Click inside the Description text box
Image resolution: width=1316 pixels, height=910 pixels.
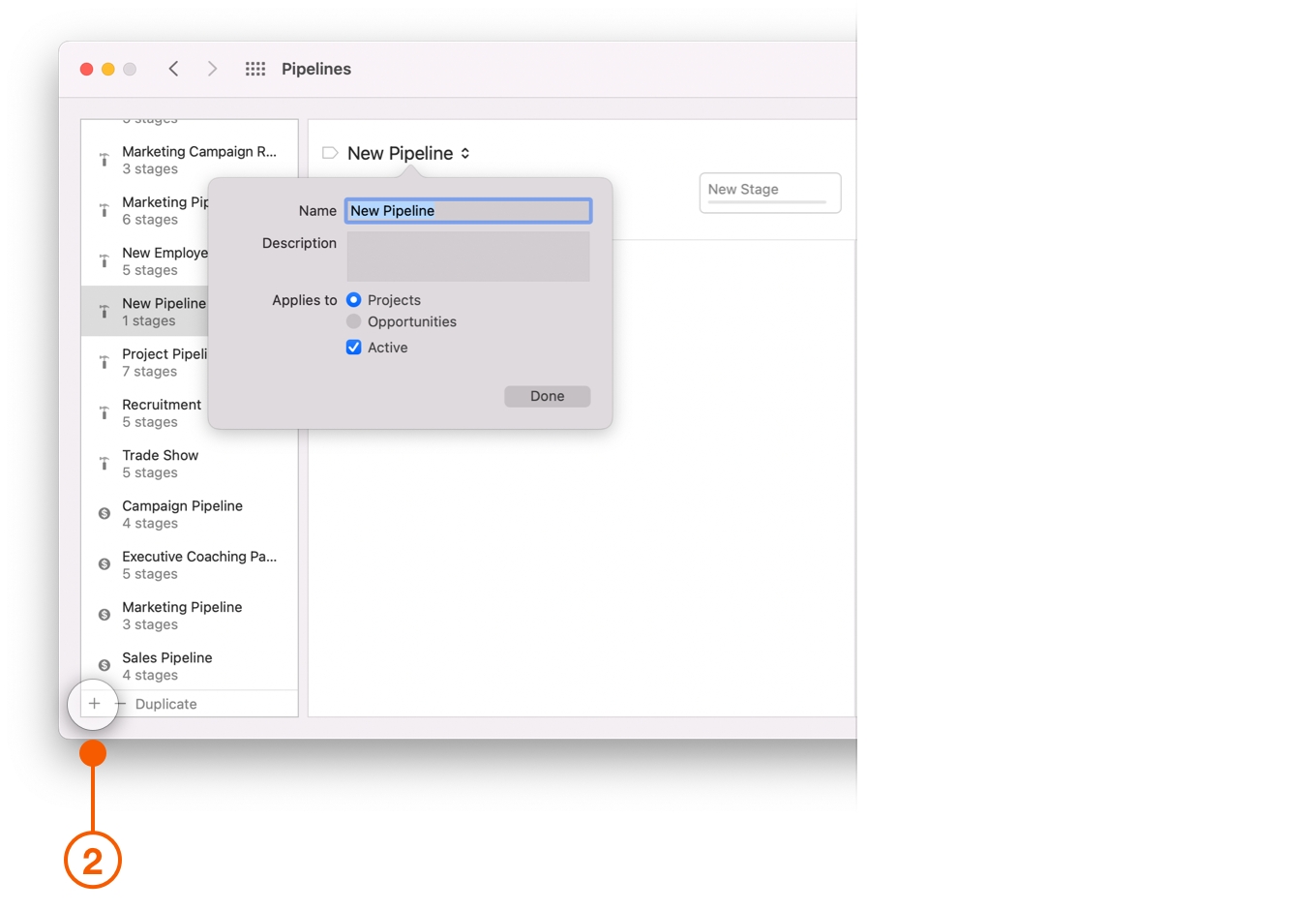tap(467, 255)
